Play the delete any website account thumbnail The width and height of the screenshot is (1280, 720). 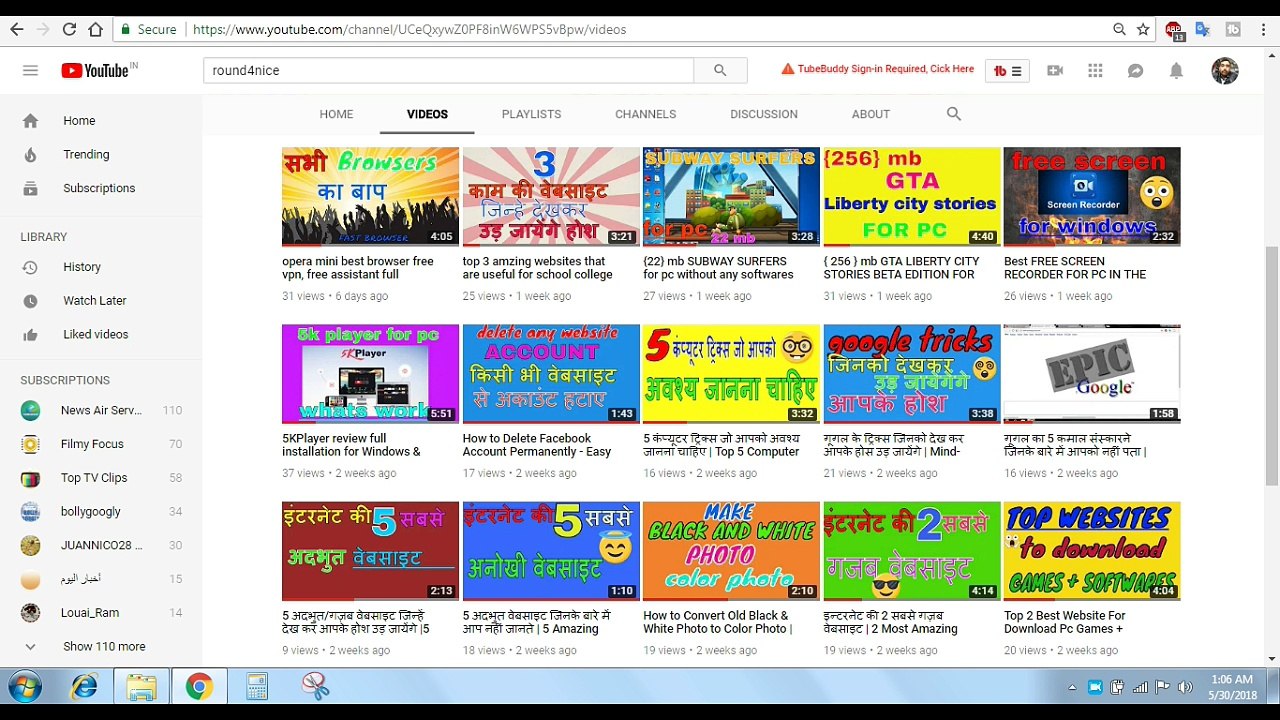pos(551,373)
